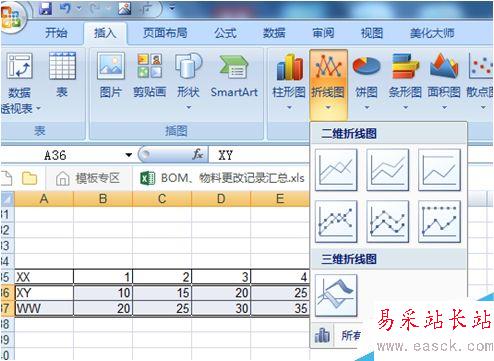The height and width of the screenshot is (361, 494).
Task: Open the 美化大师 tab
Action: point(432,33)
